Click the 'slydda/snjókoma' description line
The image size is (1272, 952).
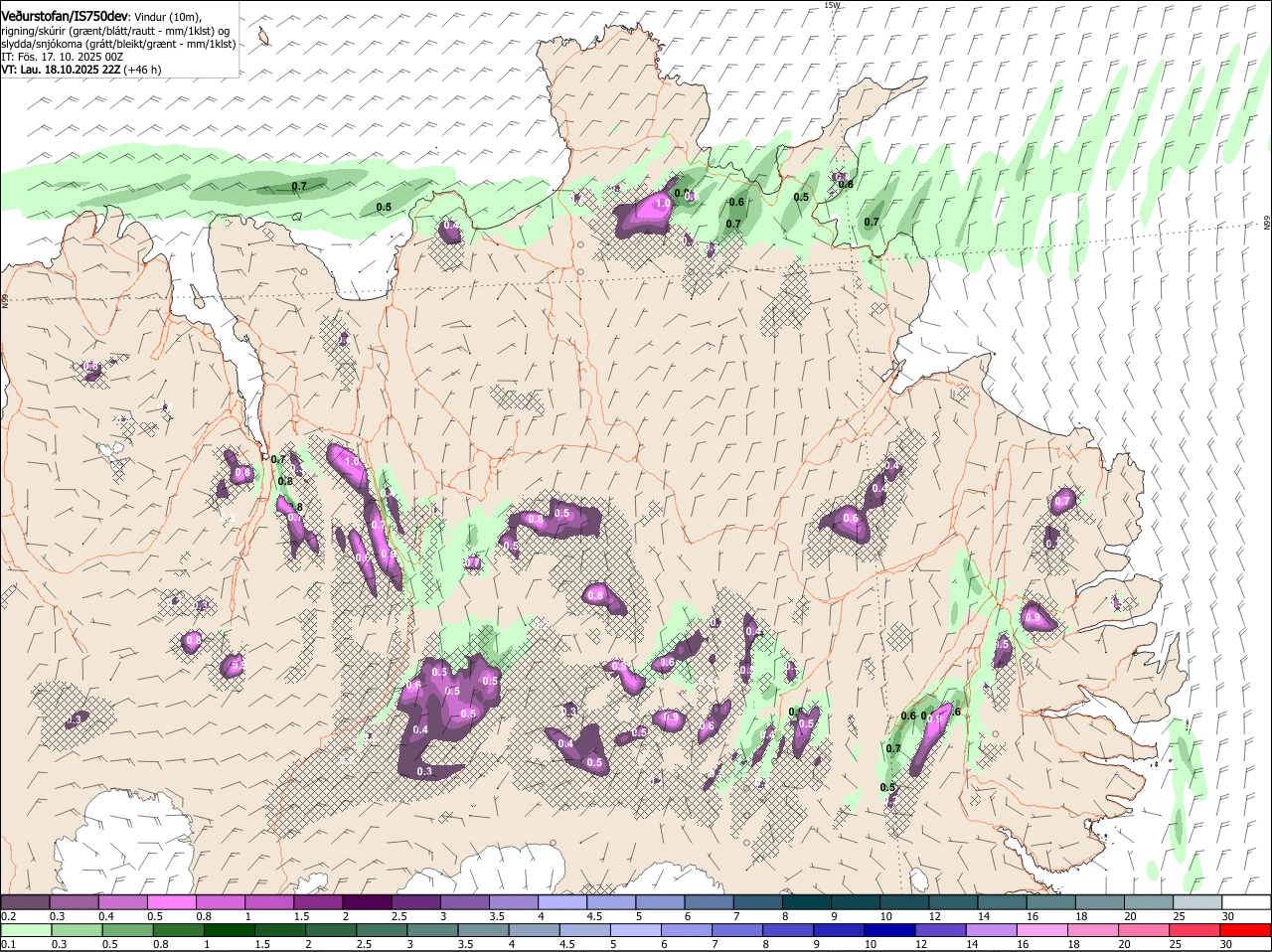(118, 44)
